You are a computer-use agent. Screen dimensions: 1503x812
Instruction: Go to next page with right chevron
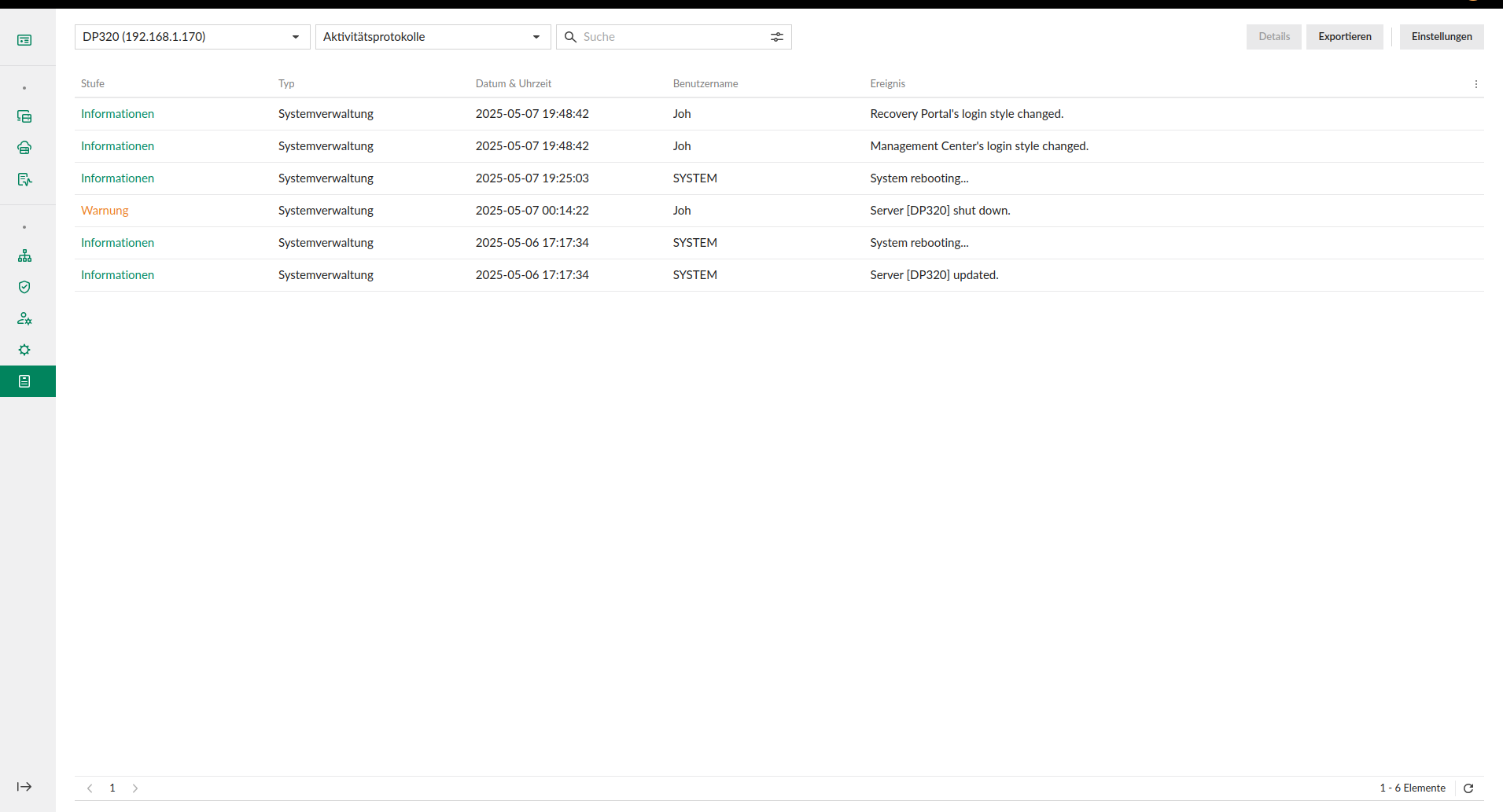tap(135, 788)
